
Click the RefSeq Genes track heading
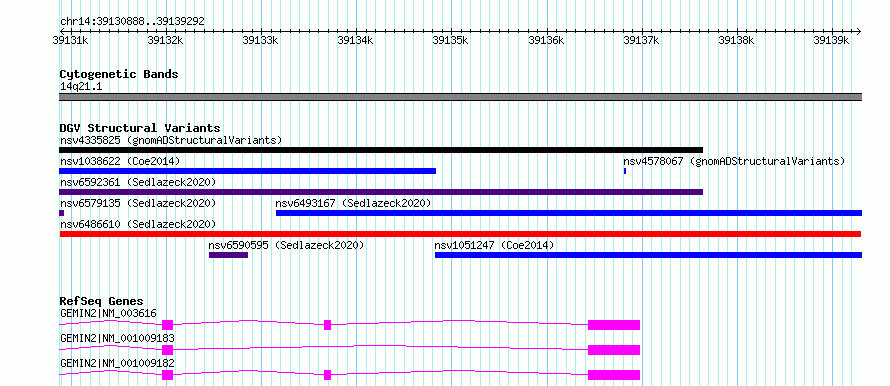102,301
